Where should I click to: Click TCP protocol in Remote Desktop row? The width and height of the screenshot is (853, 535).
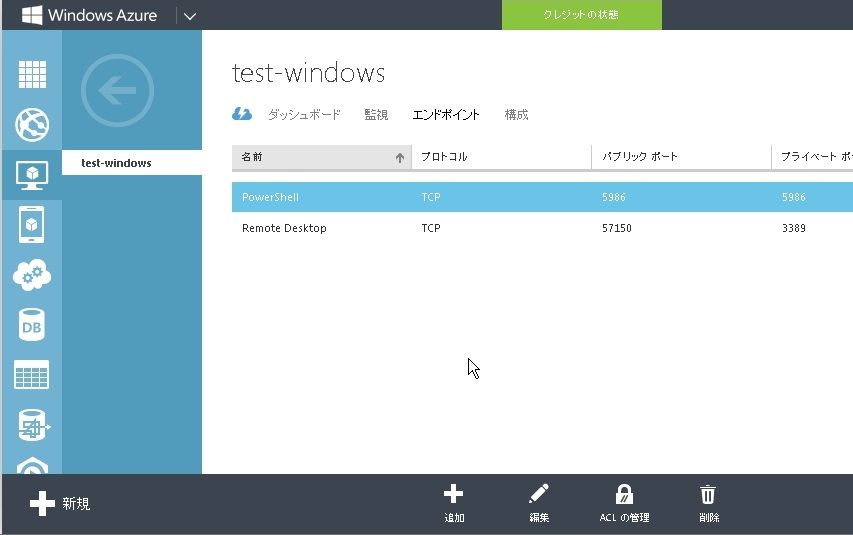pos(431,228)
